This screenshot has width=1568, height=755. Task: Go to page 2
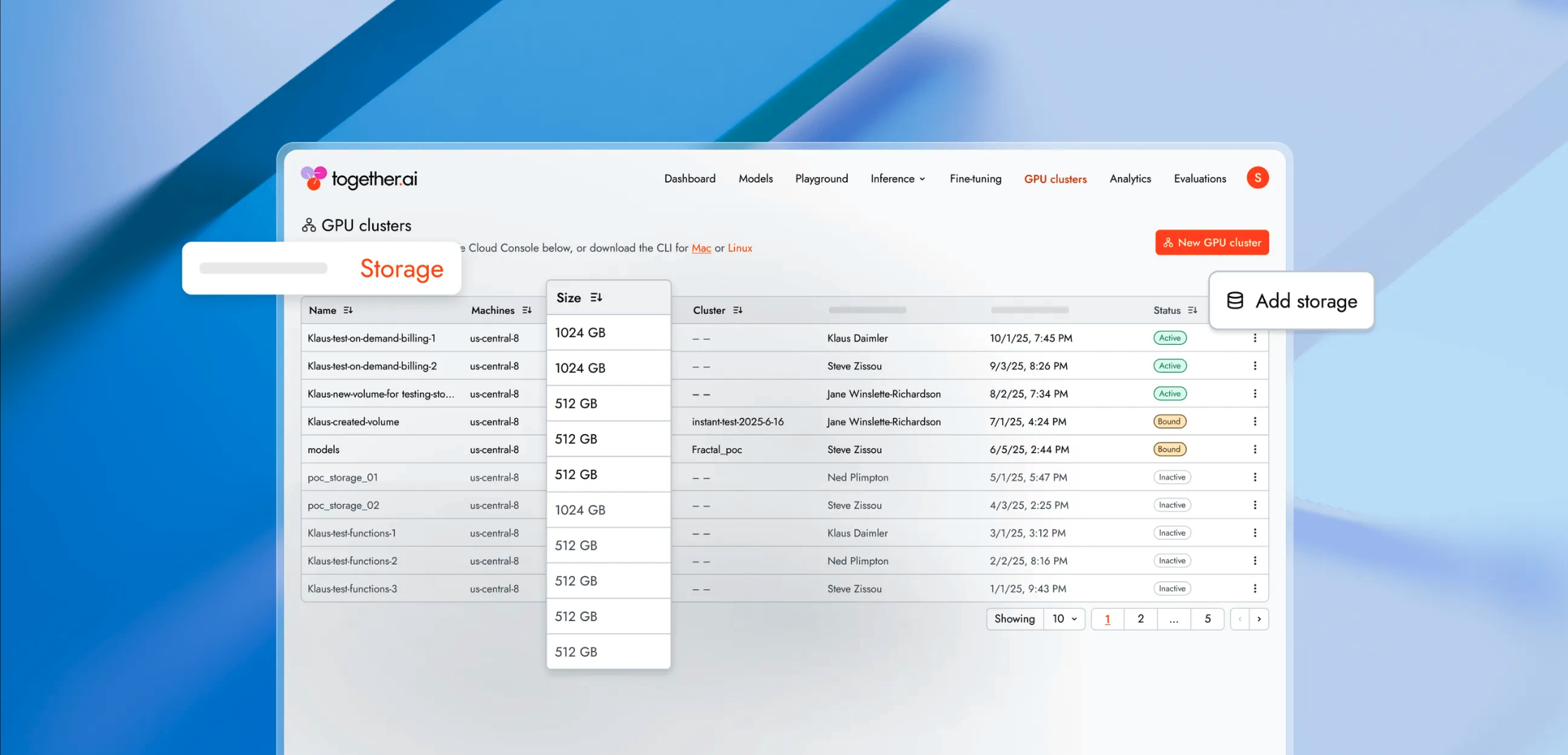click(1141, 619)
